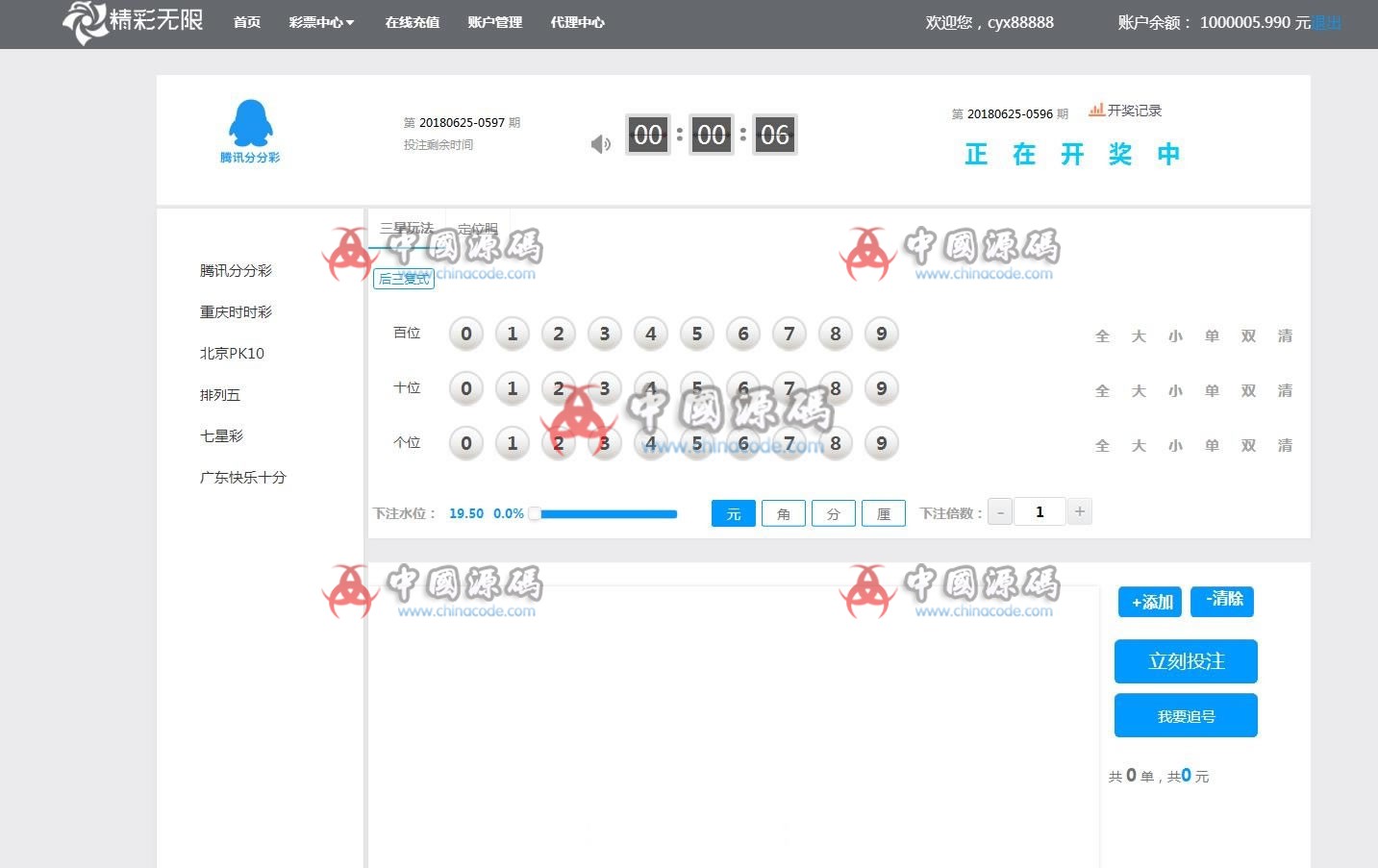
Task: Select 全 for the 百位 row
Action: pos(1102,336)
